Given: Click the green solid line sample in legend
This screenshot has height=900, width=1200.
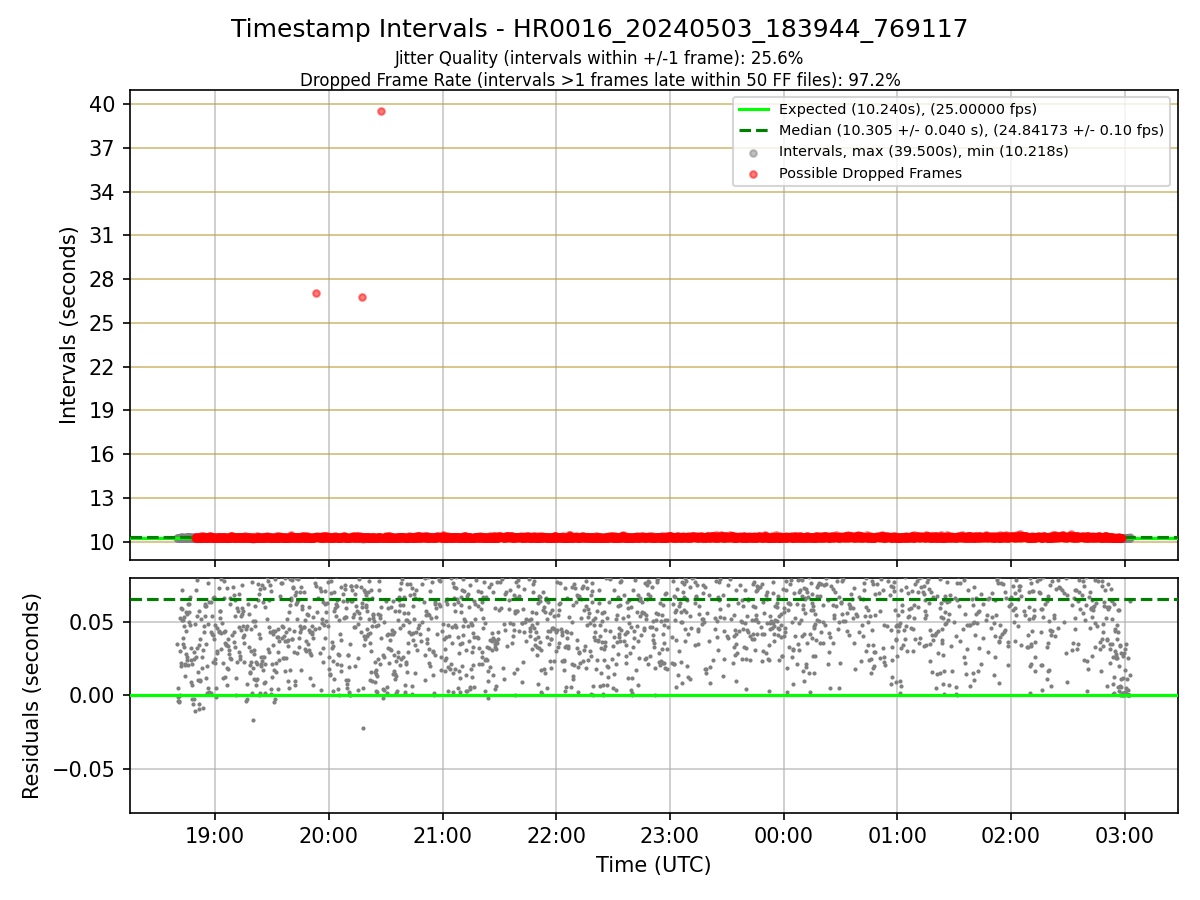Looking at the screenshot, I should coord(754,110).
